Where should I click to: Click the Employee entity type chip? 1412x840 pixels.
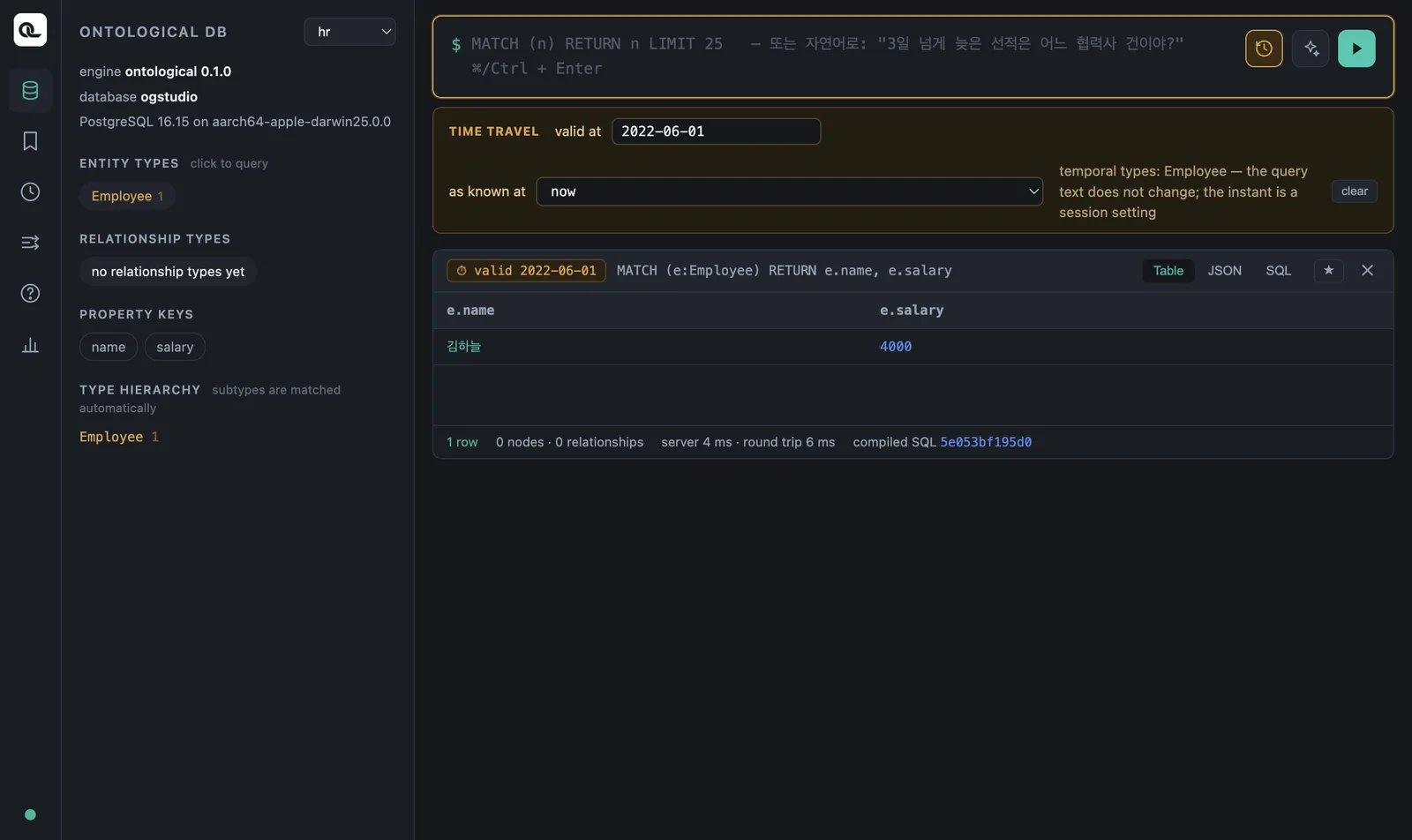[127, 196]
